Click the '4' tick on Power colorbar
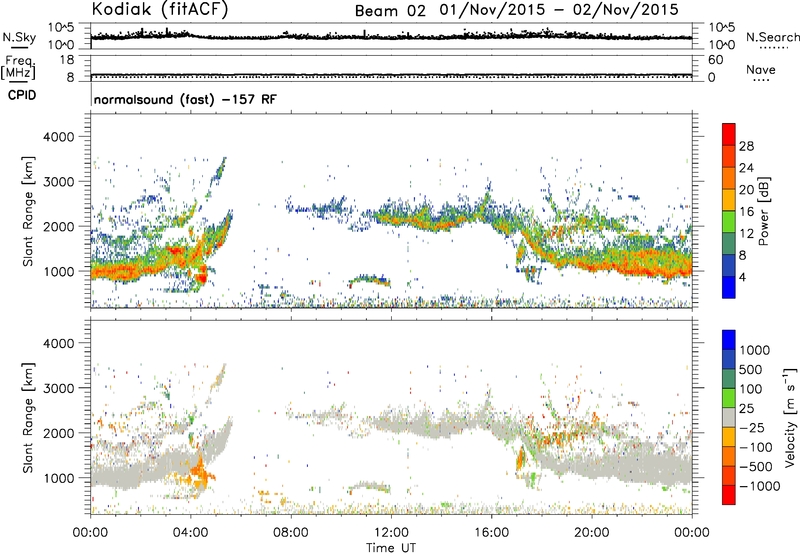 pyautogui.click(x=742, y=277)
